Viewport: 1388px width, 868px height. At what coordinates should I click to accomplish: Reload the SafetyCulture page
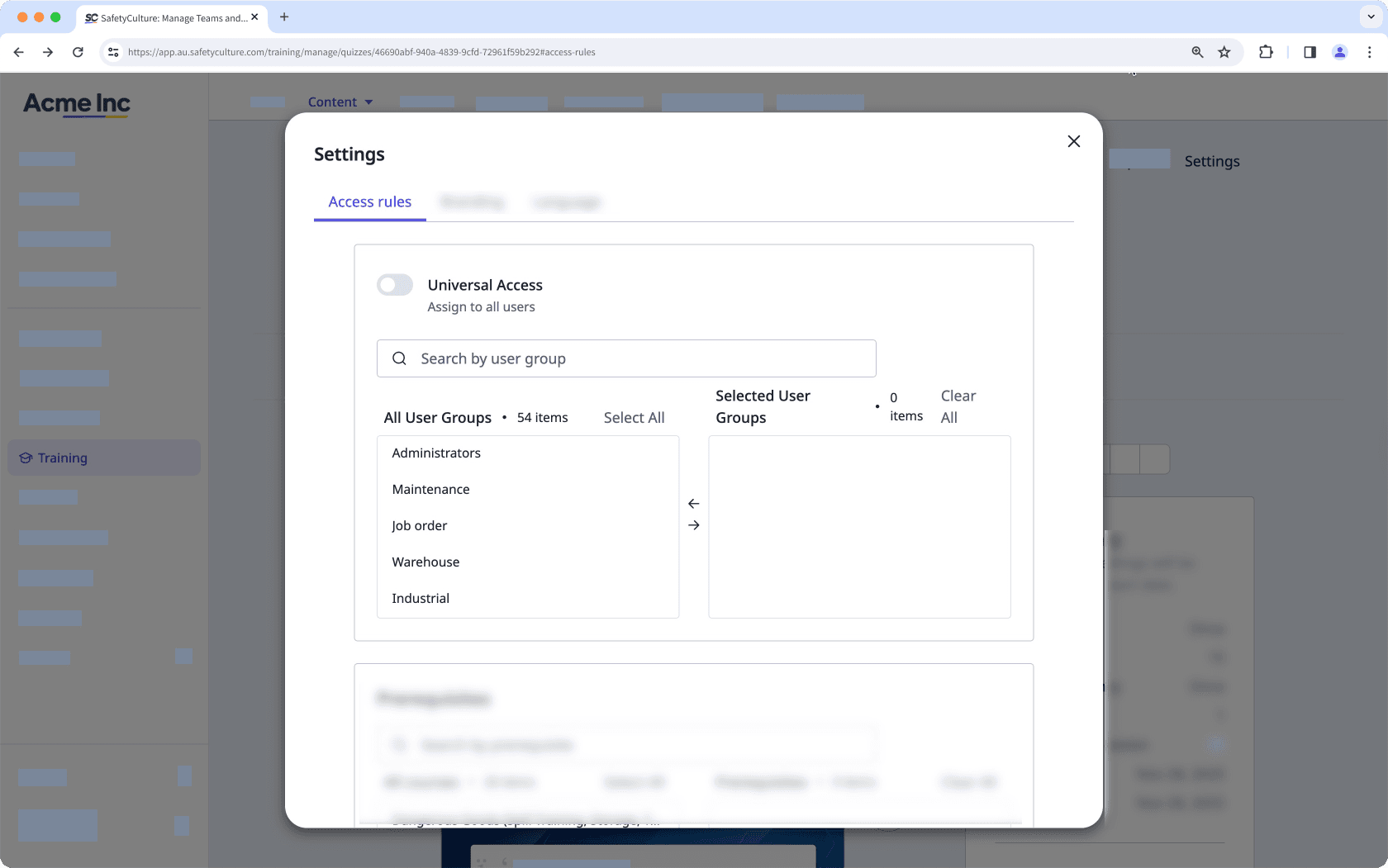click(78, 51)
